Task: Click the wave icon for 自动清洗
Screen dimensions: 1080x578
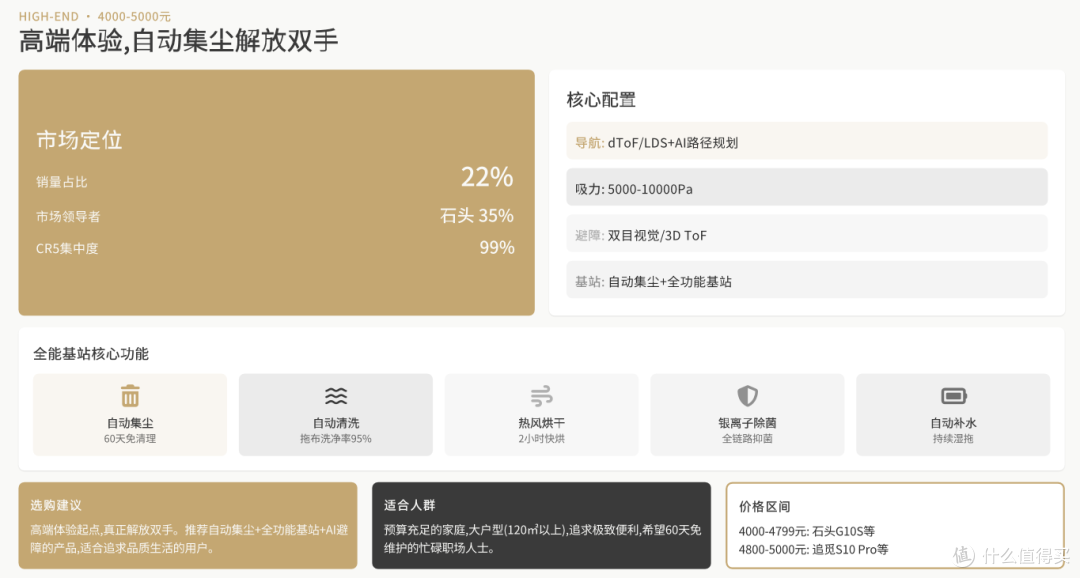Action: [x=336, y=396]
